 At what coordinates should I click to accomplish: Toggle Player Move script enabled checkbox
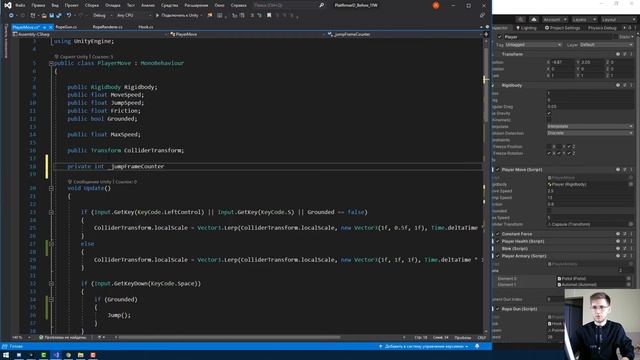click(498, 169)
